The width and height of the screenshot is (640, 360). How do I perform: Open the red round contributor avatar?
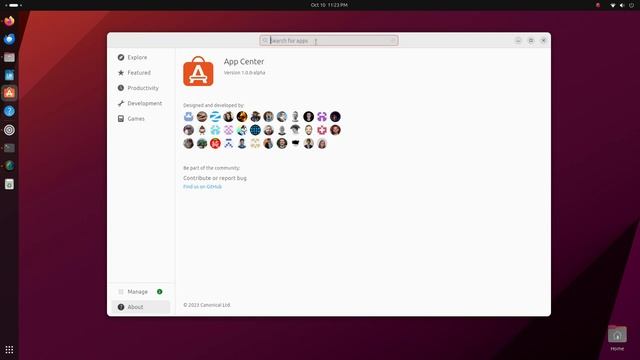point(215,143)
